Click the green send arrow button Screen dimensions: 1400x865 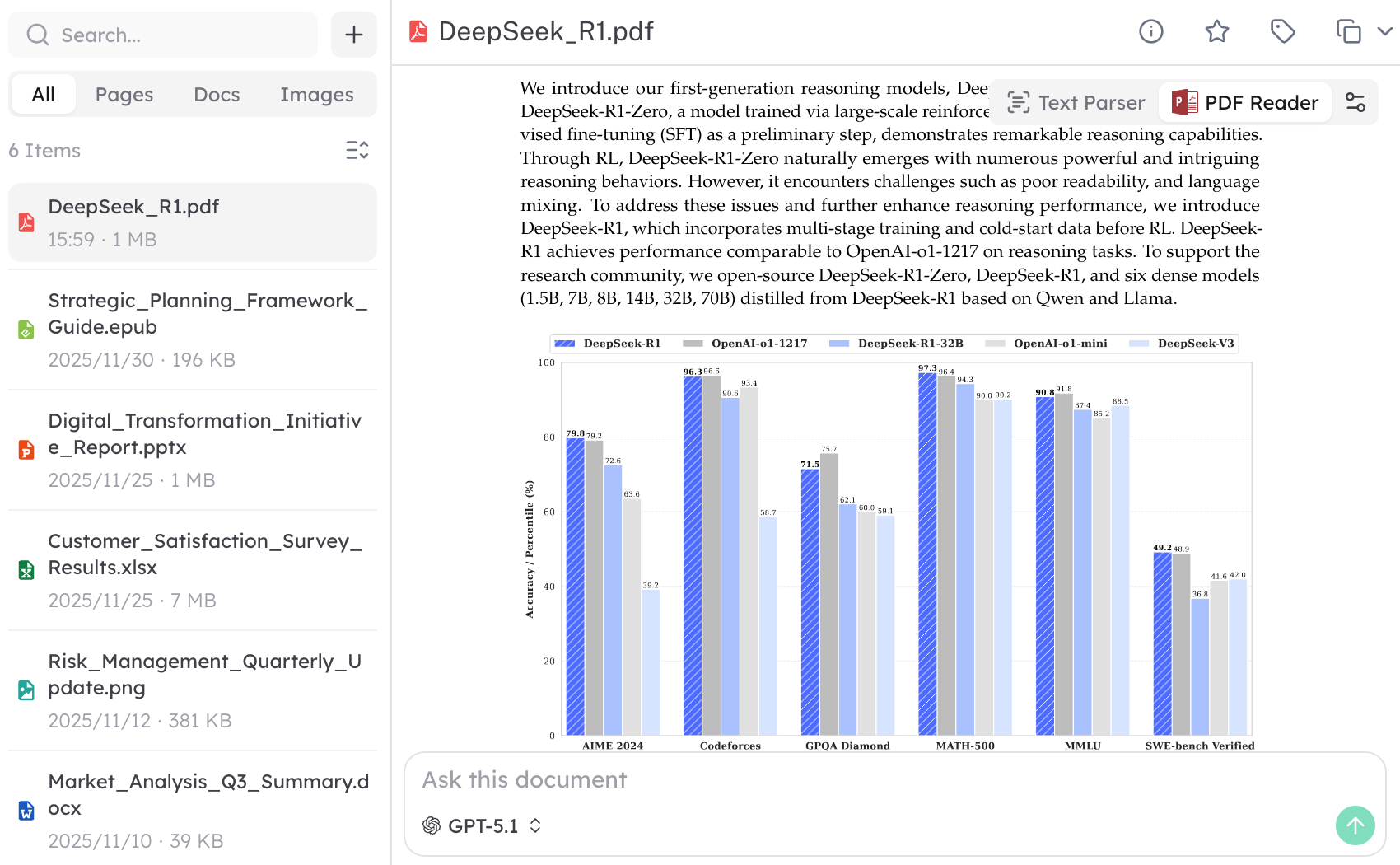click(1355, 825)
